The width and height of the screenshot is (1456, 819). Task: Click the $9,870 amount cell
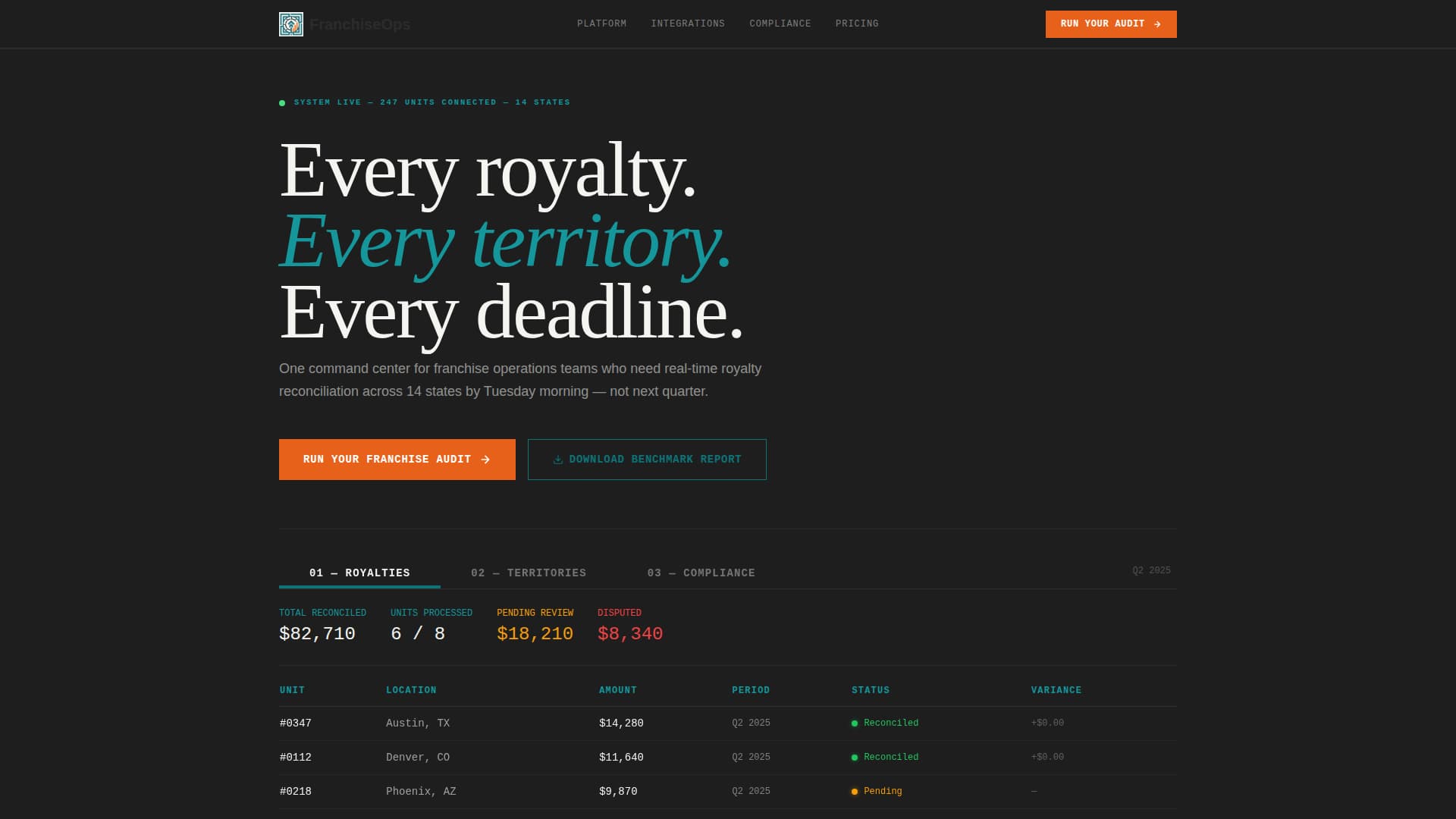point(618,792)
